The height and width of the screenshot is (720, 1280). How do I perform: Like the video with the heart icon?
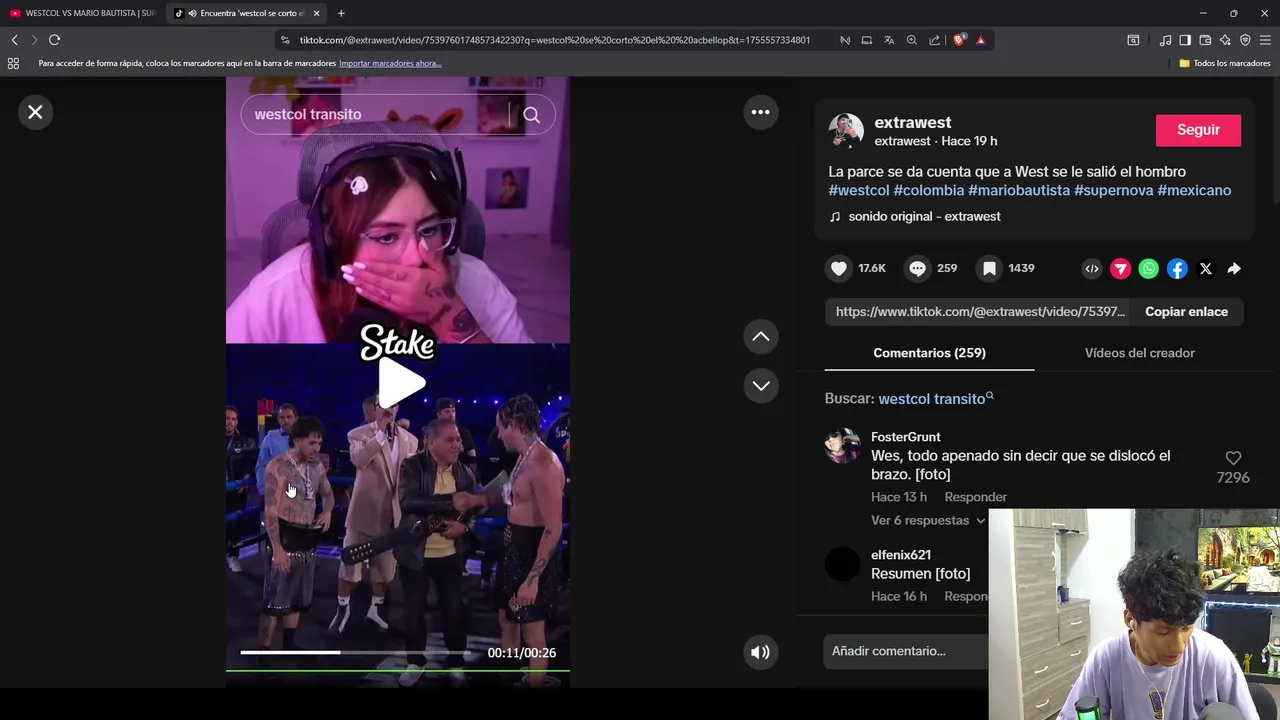point(839,268)
